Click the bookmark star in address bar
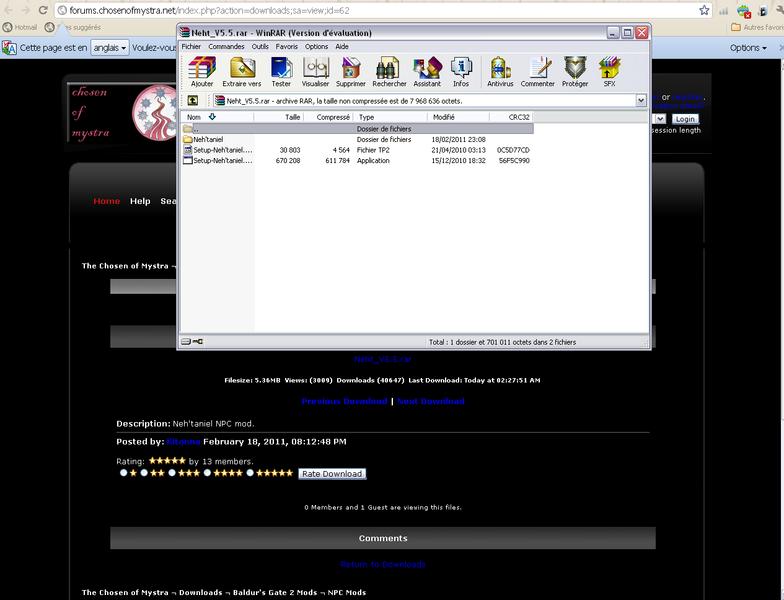Screen dimensions: 784x600 (704, 10)
